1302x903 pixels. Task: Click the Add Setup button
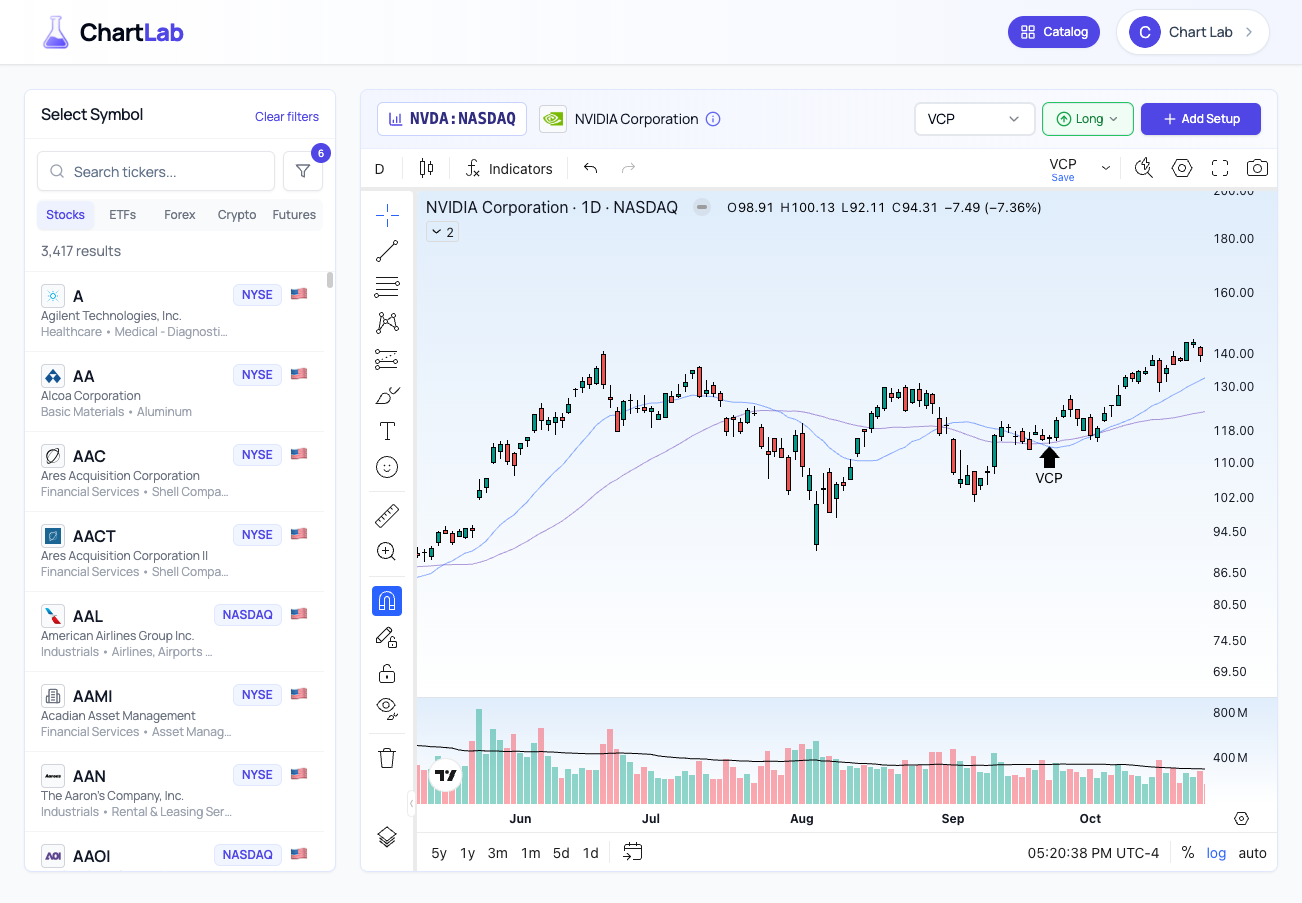coord(1201,119)
